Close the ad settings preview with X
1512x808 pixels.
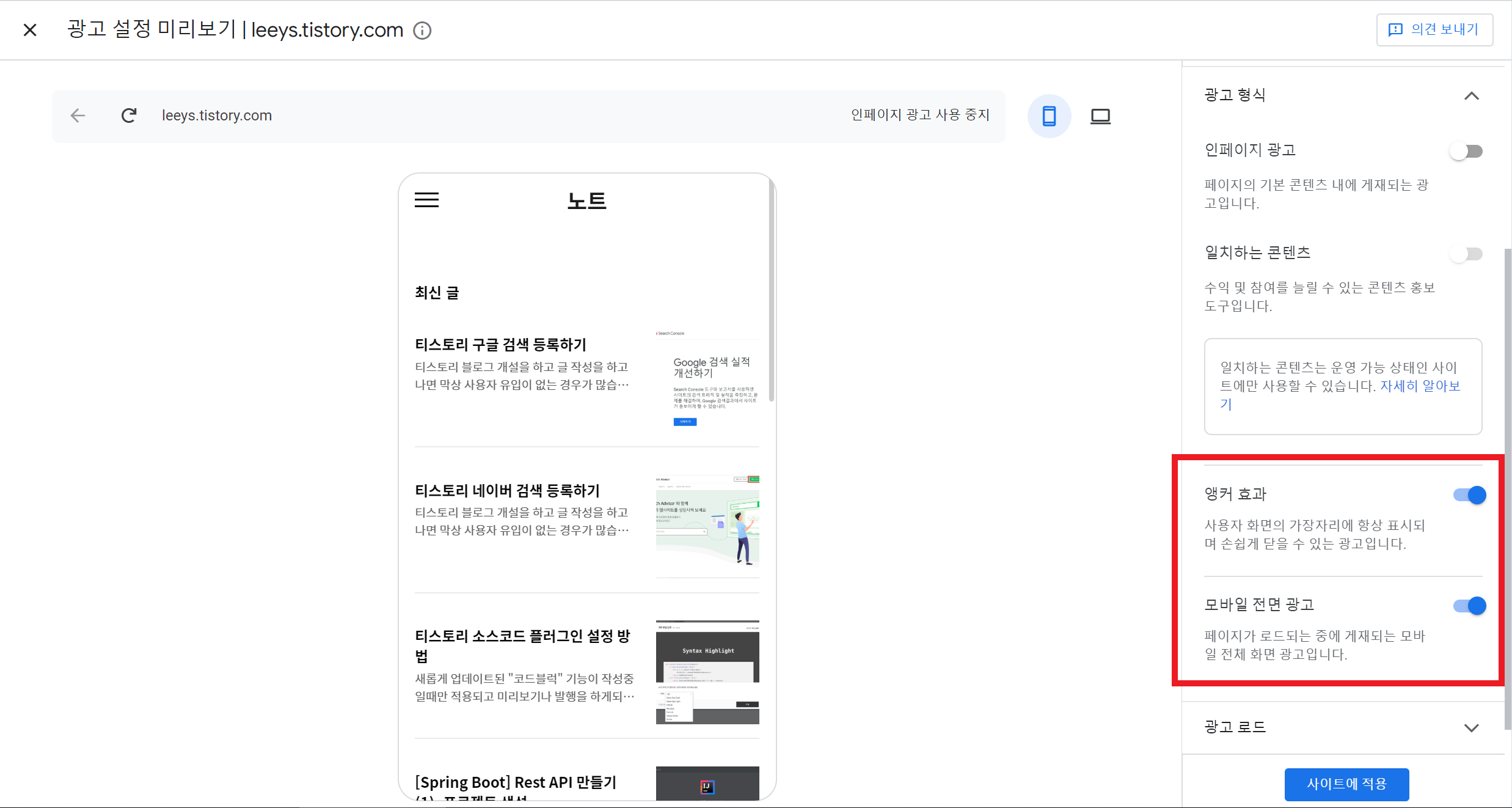coord(30,29)
